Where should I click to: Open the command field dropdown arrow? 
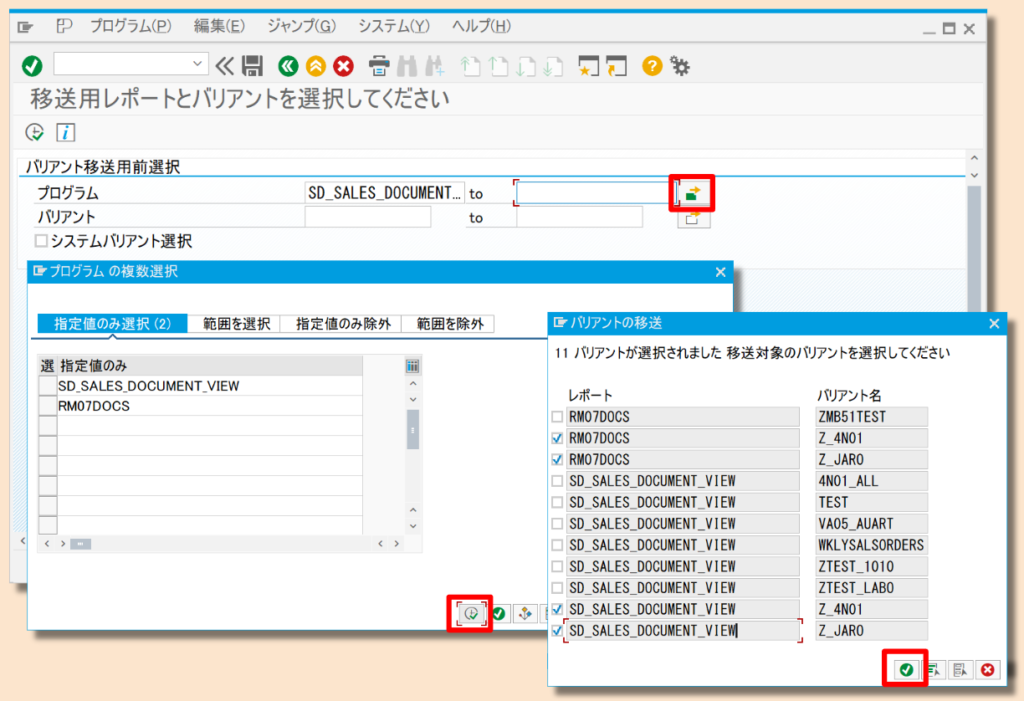pos(197,64)
